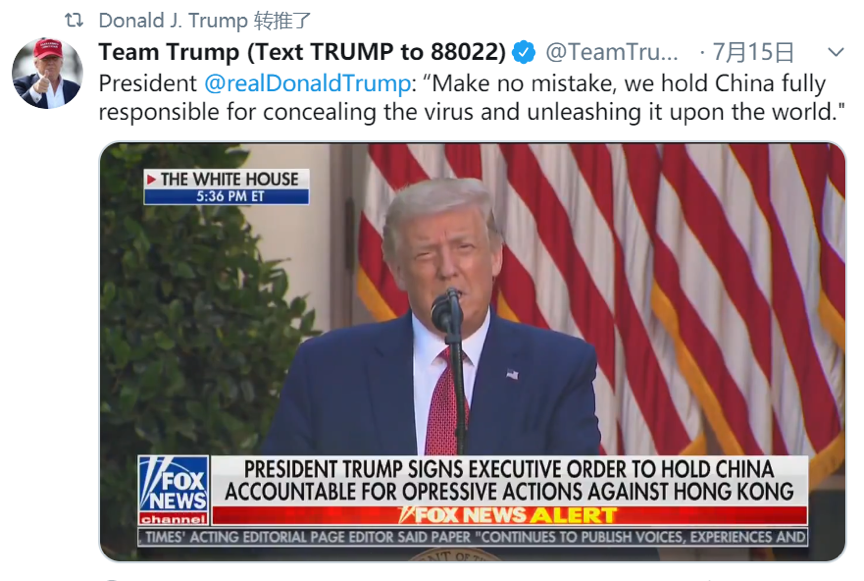The image size is (864, 581).
Task: Click the tweet text about concealing the virus
Action: click(x=472, y=98)
